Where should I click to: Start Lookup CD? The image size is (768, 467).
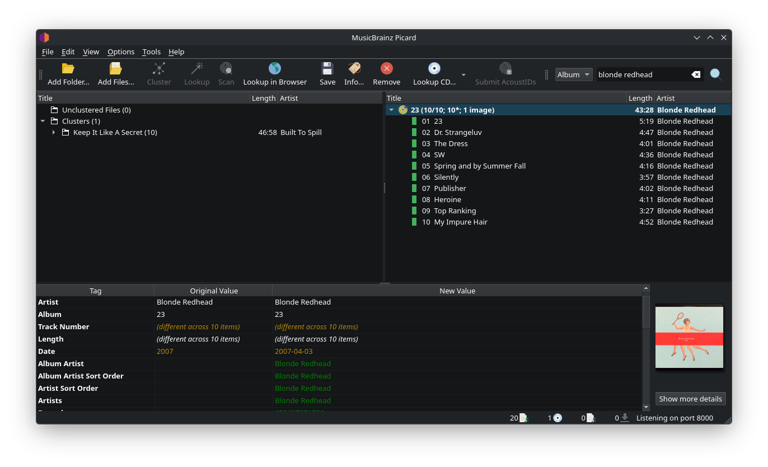pos(434,74)
